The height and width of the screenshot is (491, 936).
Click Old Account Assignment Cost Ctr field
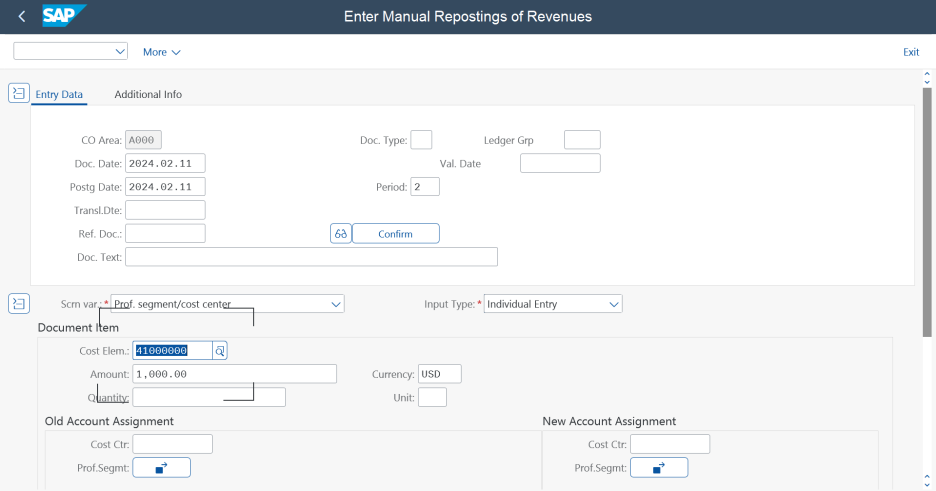pyautogui.click(x=173, y=444)
